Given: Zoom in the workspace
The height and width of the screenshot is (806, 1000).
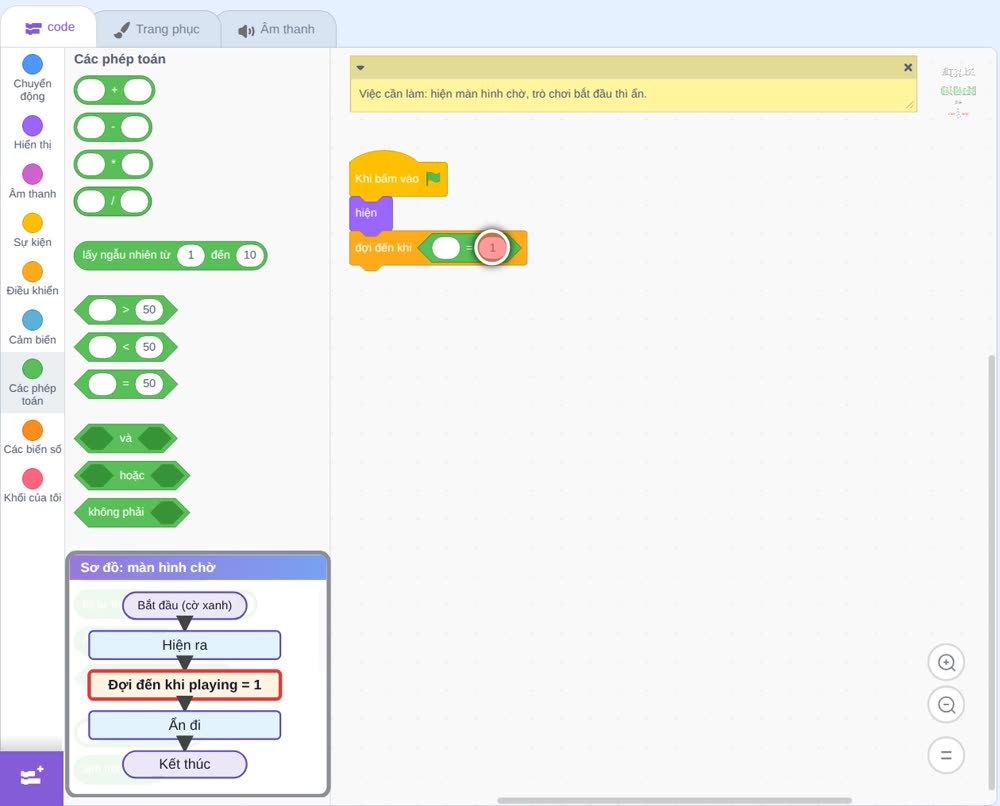Looking at the screenshot, I should point(946,663).
